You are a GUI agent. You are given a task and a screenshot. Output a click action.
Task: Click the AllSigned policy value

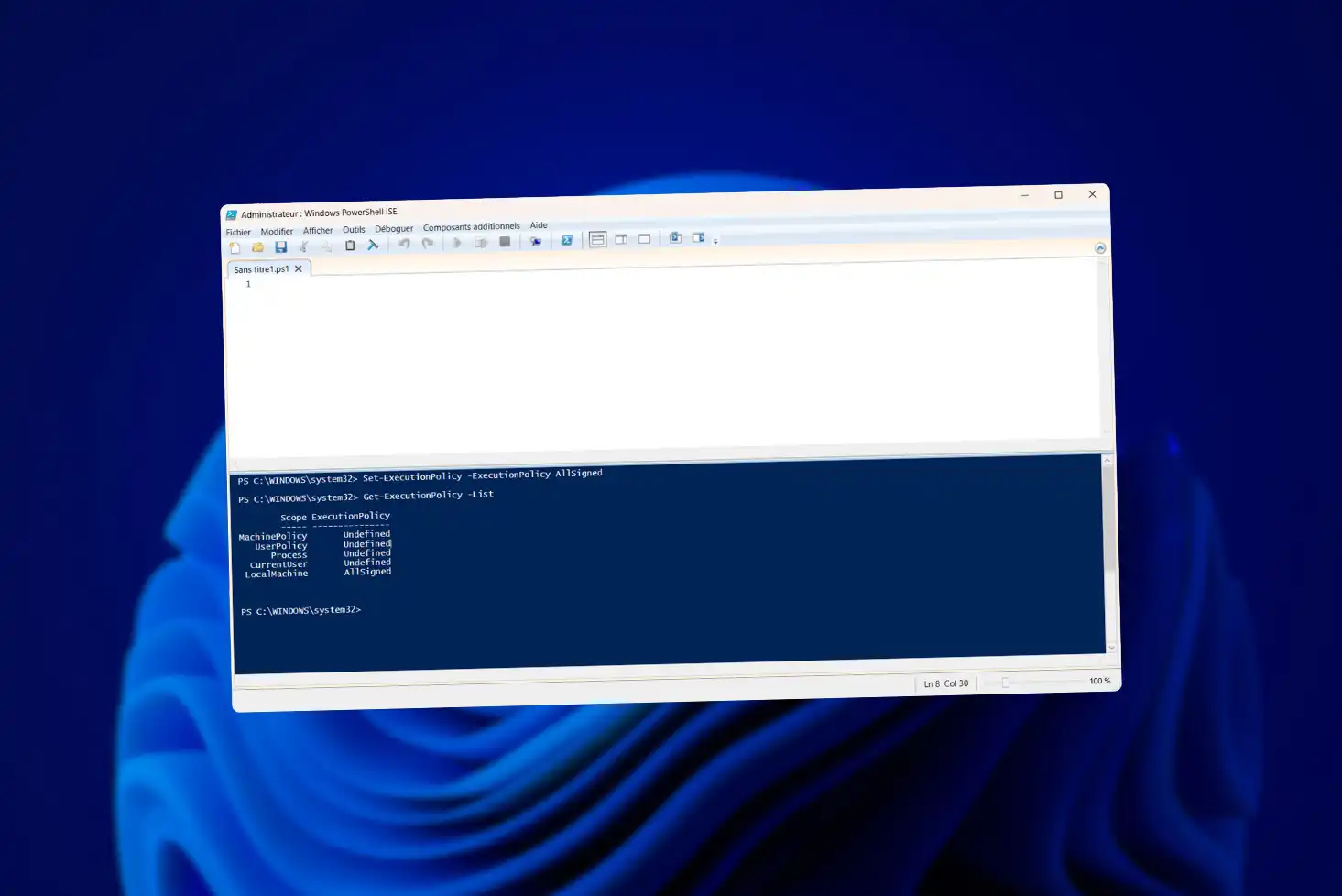[x=367, y=572]
